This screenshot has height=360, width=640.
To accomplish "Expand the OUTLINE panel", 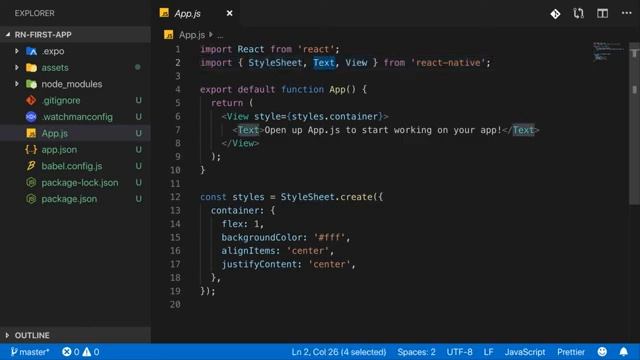I will [76, 335].
